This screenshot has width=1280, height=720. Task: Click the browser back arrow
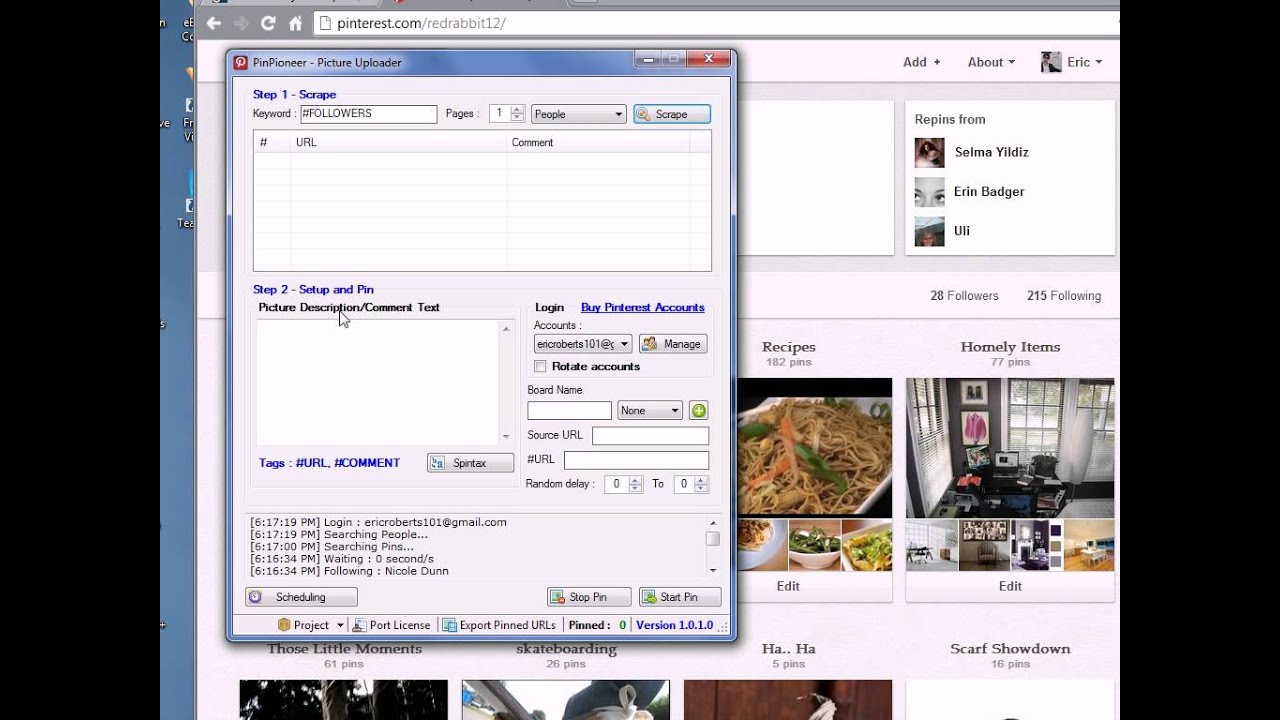point(214,22)
